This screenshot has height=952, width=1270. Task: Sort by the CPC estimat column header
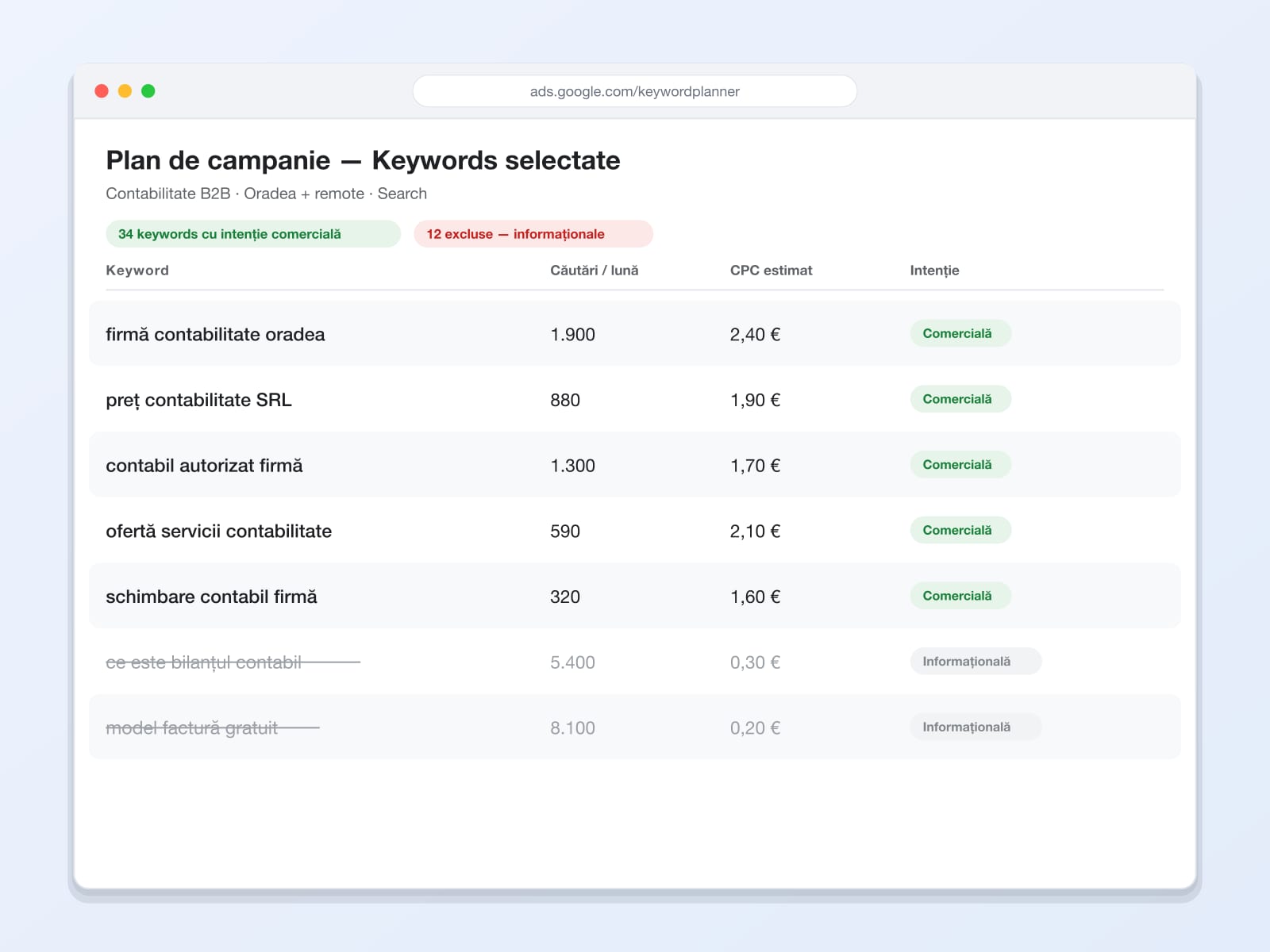tap(771, 271)
